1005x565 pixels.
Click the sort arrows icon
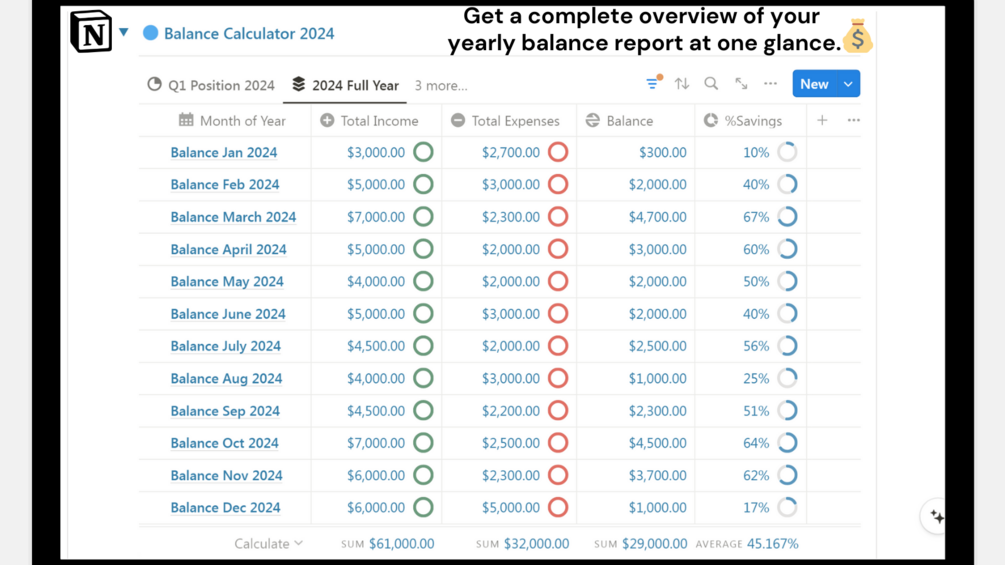[x=682, y=83]
